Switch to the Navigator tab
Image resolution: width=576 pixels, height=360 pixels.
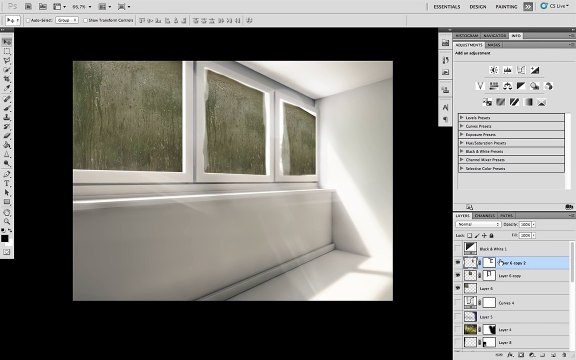(x=494, y=36)
